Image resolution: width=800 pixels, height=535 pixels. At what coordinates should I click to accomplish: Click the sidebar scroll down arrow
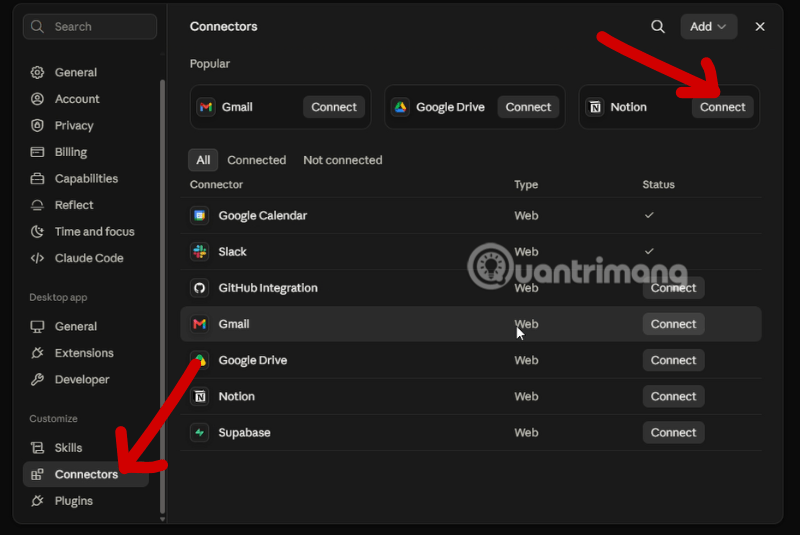162,519
